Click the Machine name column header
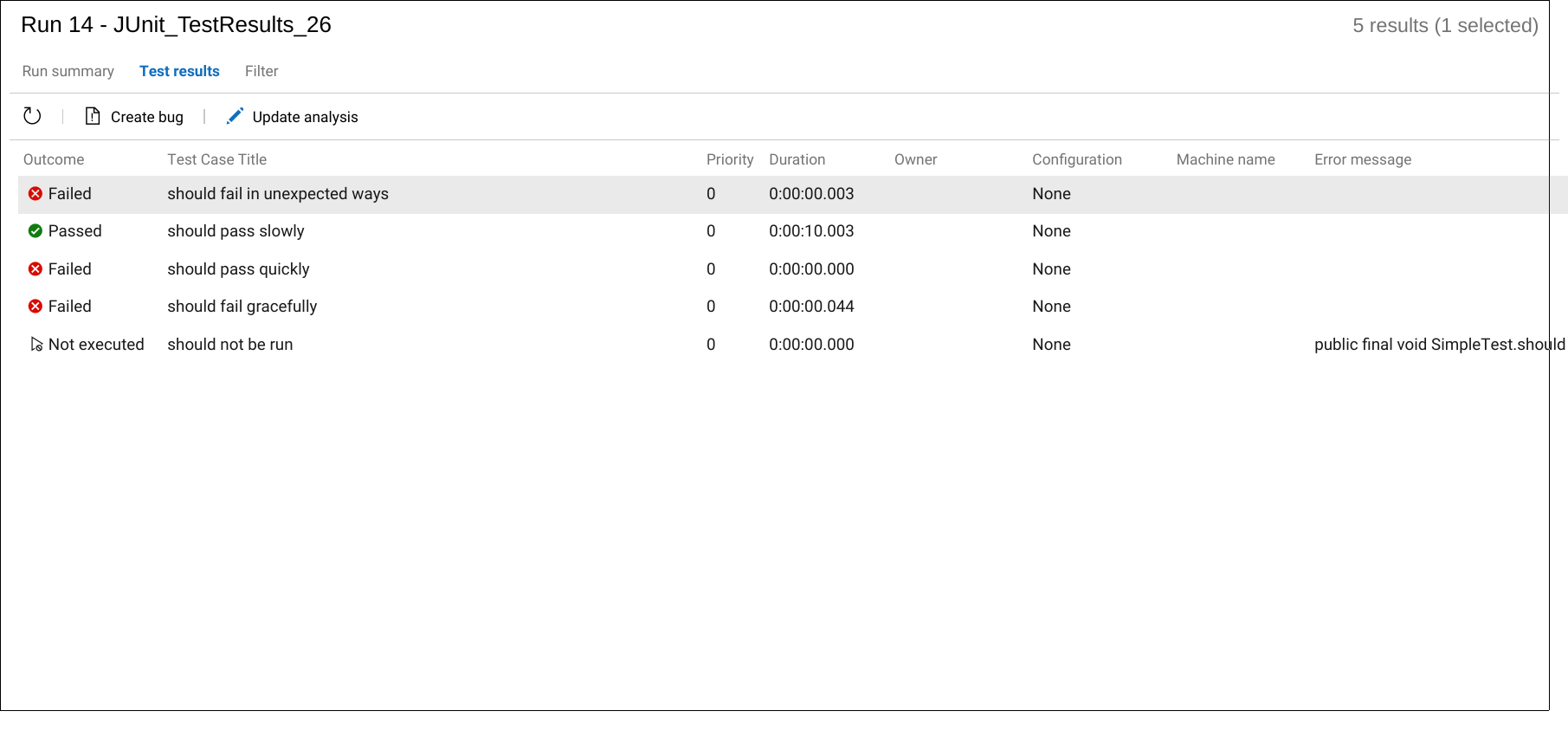 click(x=1226, y=159)
